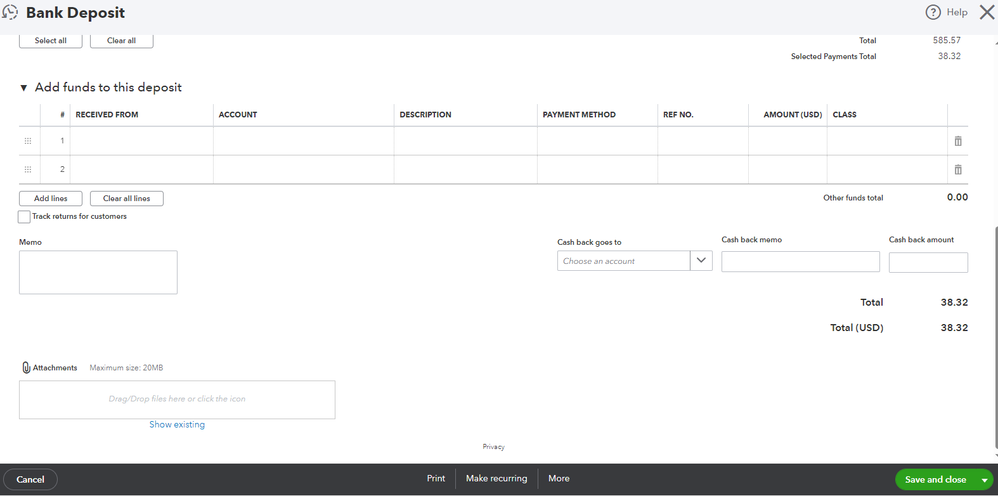Click the Save and close button
The image size is (998, 496).
coord(936,479)
